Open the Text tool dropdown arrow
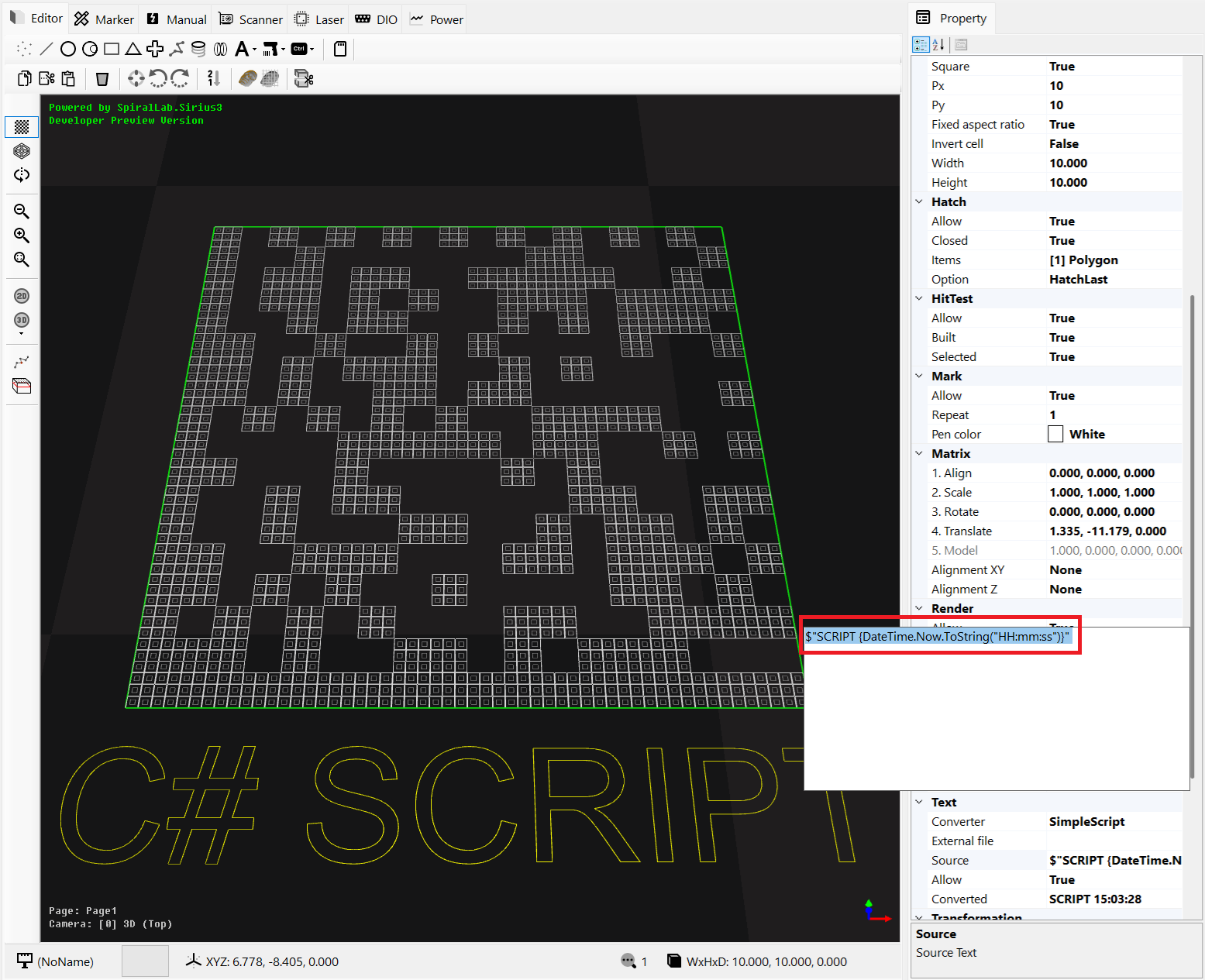Viewport: 1205px width, 980px height. click(x=254, y=50)
